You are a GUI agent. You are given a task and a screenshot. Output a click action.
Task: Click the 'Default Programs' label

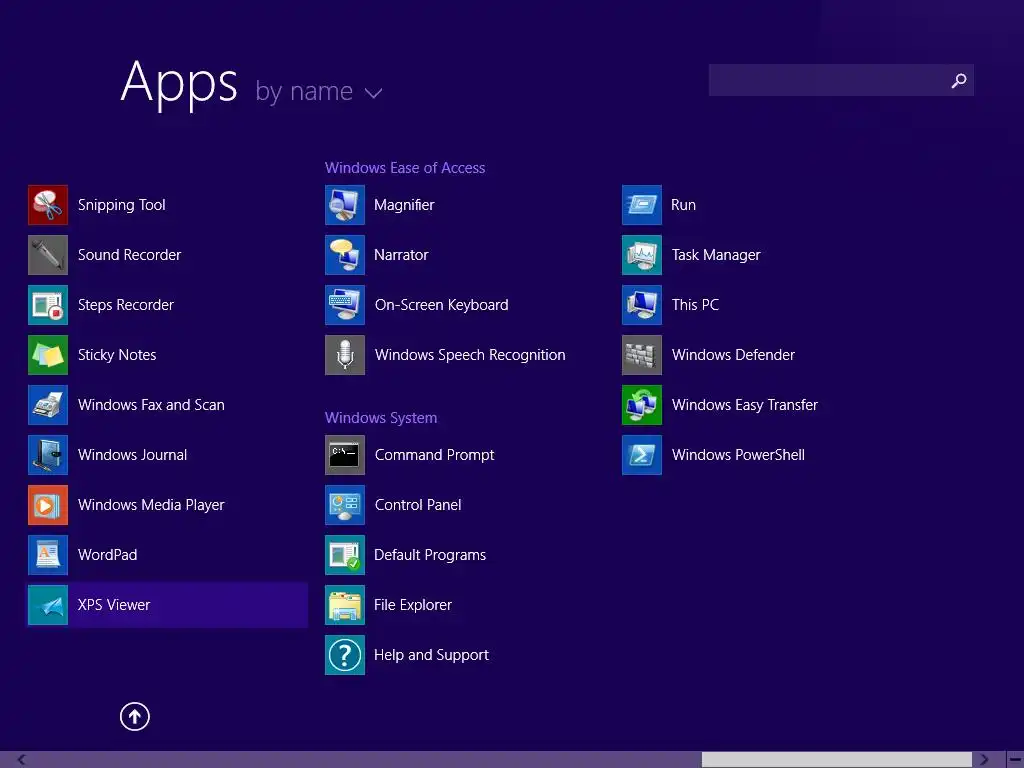[x=430, y=555]
